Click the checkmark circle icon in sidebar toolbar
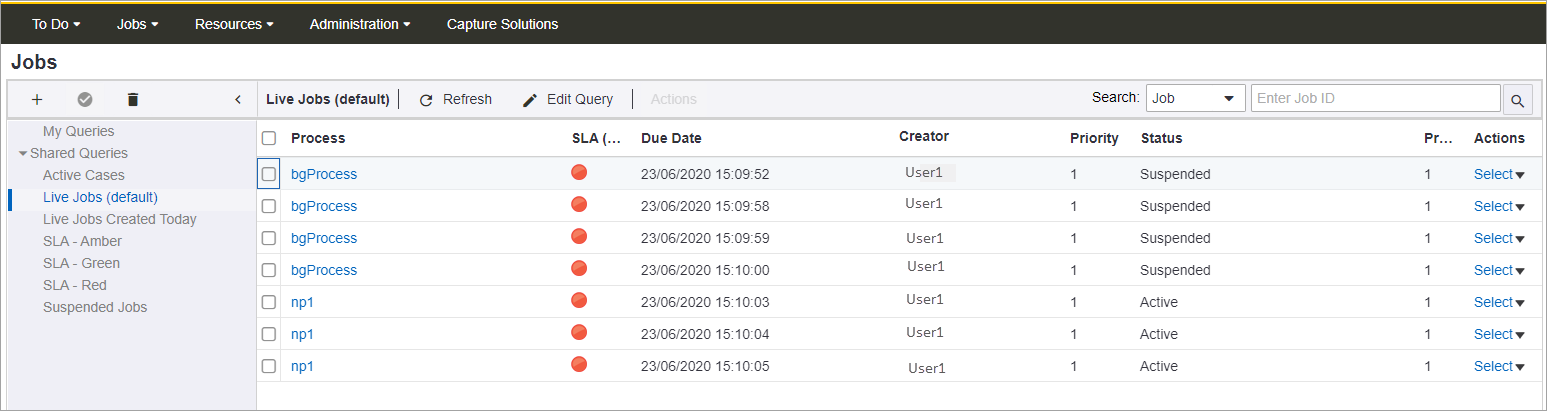 85,99
